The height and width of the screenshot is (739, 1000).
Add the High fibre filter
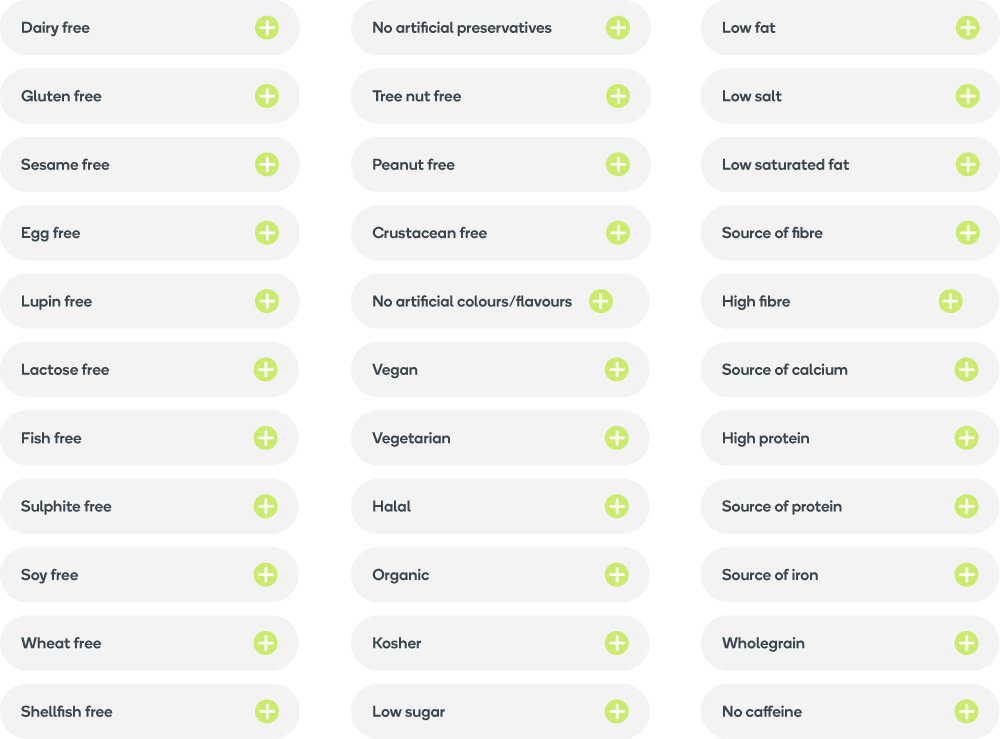950,301
